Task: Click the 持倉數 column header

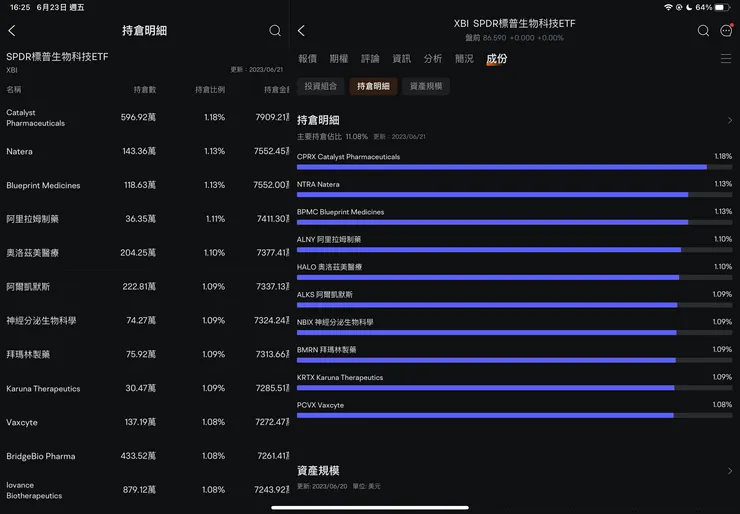Action: click(x=144, y=90)
